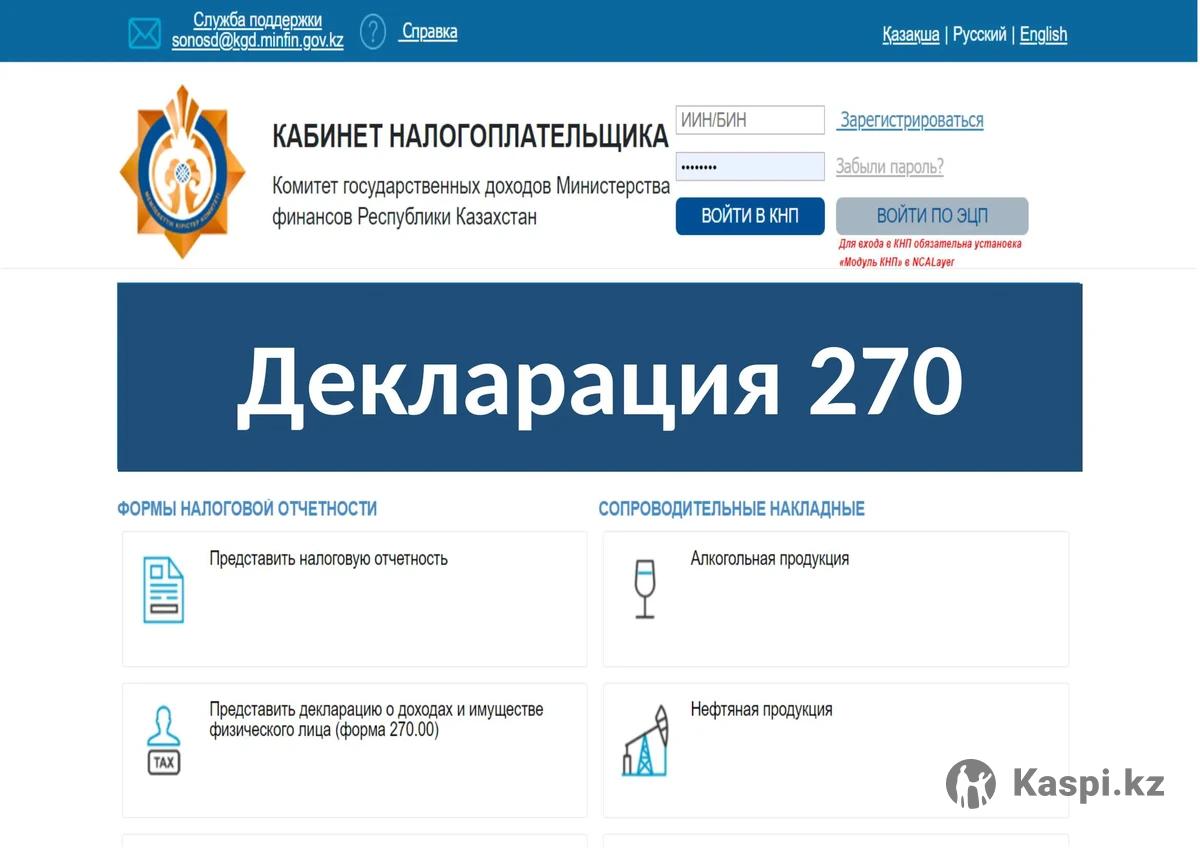Switch language to Қазақша
This screenshot has width=1200, height=848.
pyautogui.click(x=910, y=35)
